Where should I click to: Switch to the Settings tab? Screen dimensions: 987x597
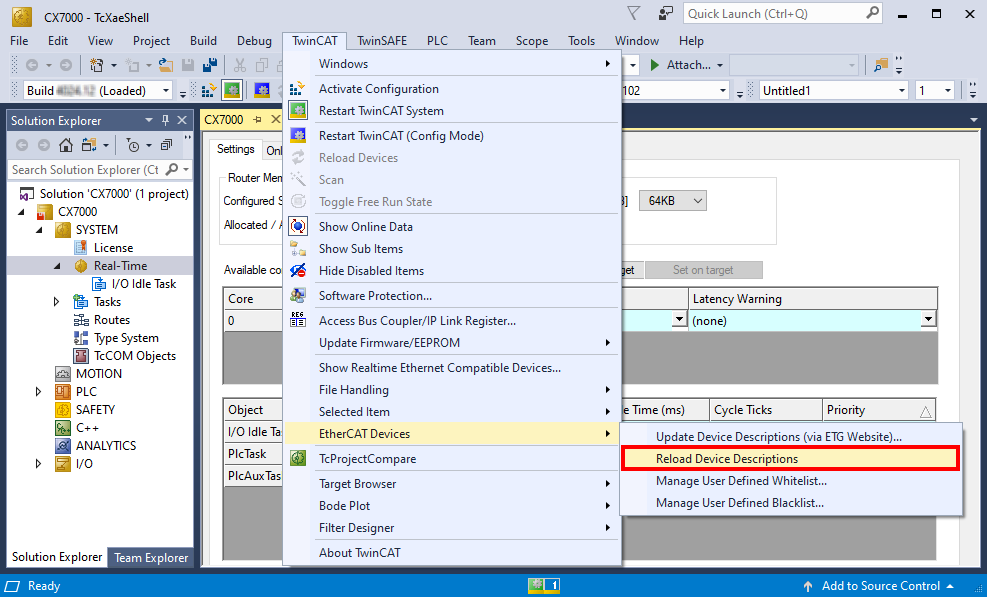(x=236, y=149)
